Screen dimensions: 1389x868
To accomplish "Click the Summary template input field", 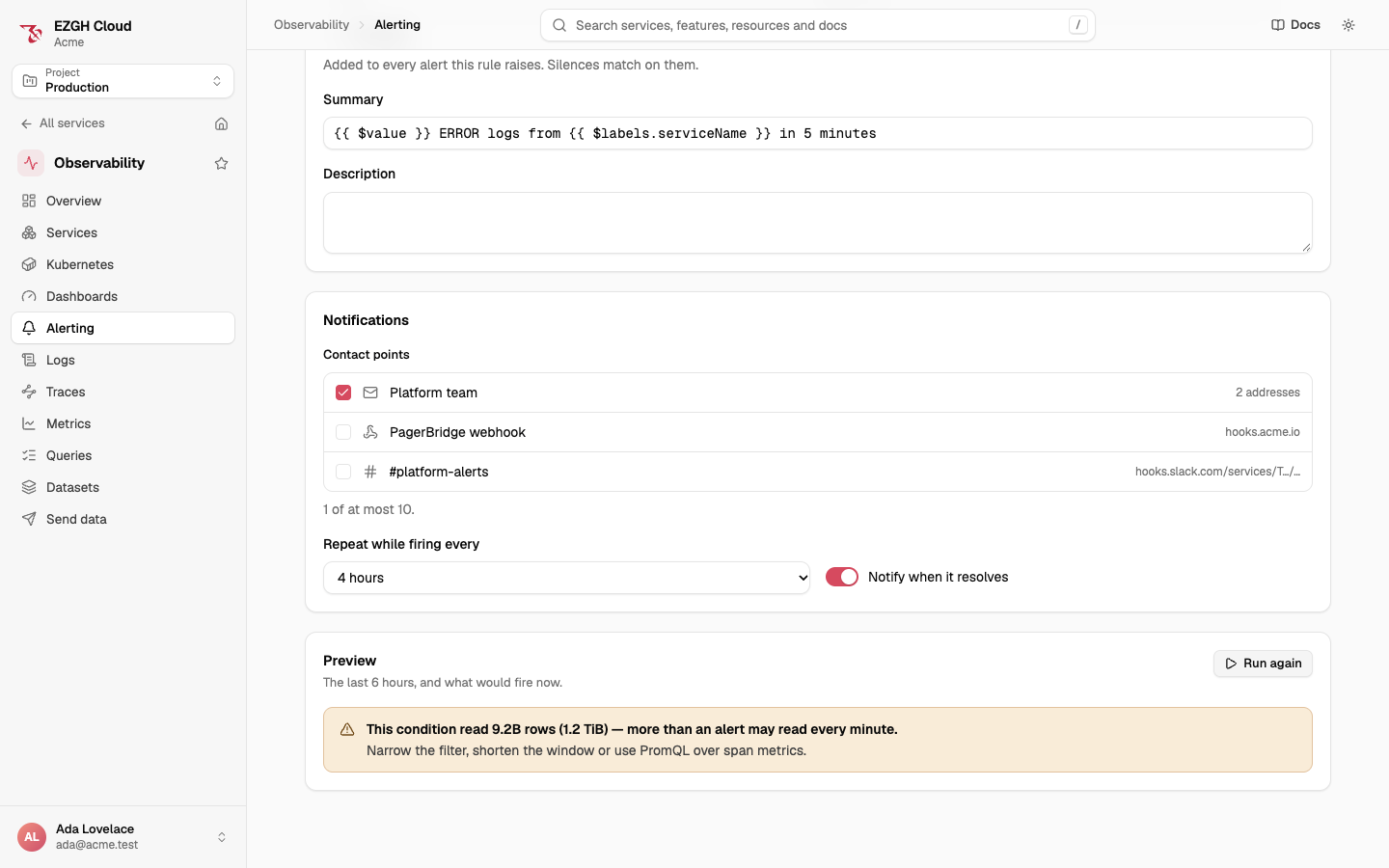I will [x=818, y=133].
